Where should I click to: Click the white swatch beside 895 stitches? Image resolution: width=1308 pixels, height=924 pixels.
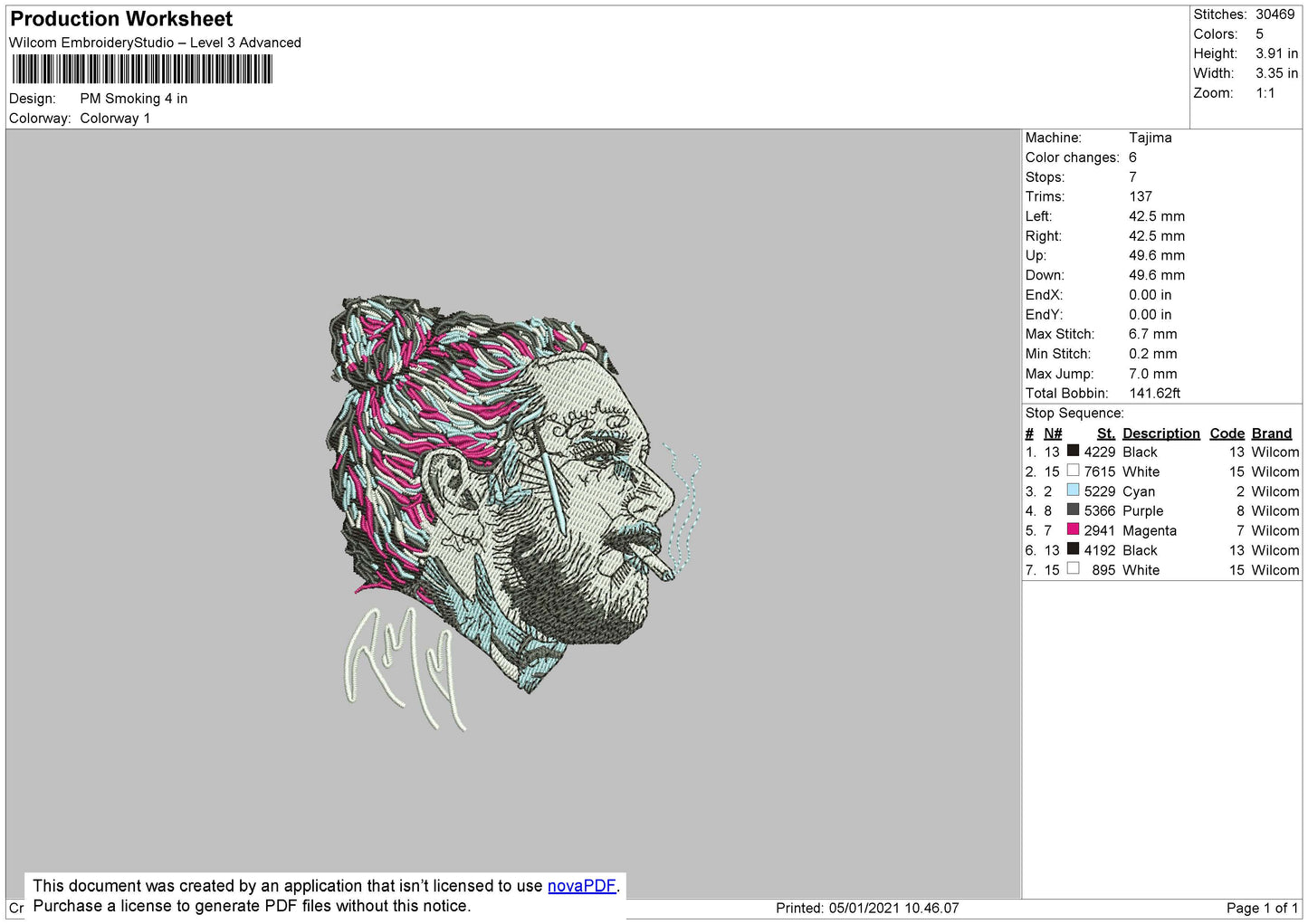(1073, 569)
